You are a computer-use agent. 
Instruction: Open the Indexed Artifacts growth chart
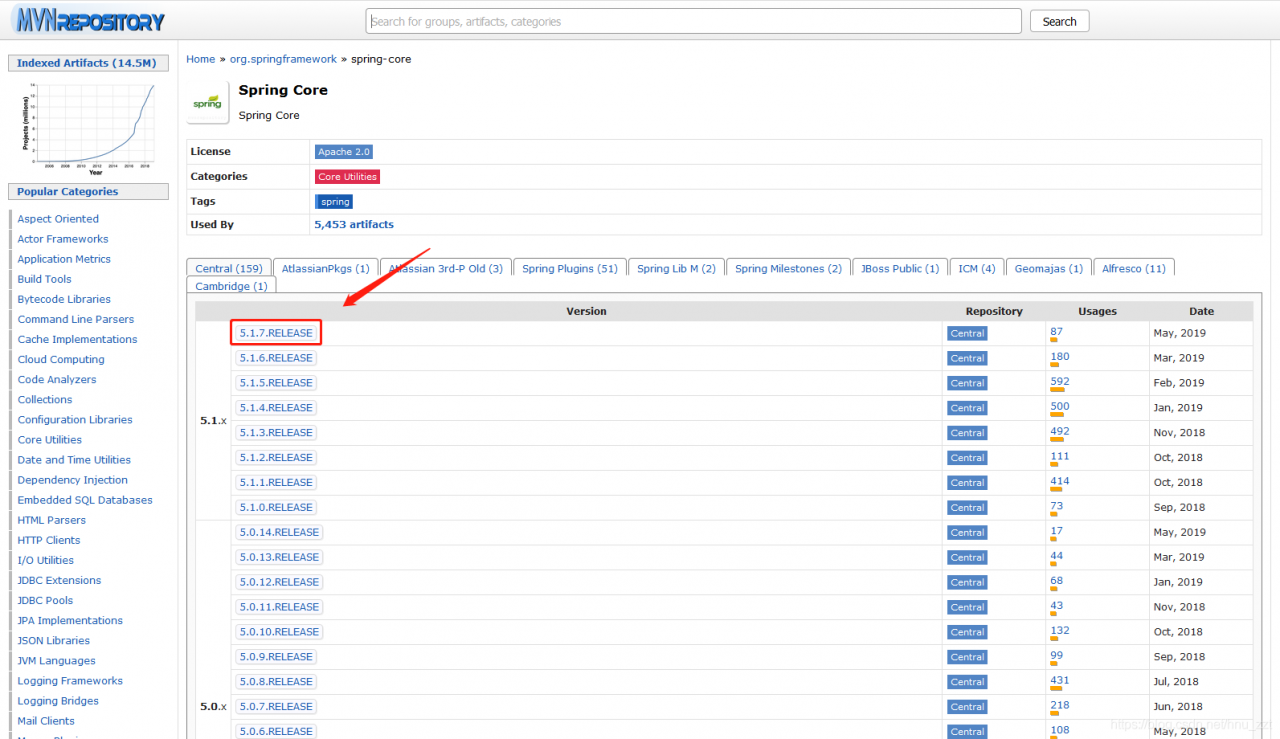pos(88,127)
